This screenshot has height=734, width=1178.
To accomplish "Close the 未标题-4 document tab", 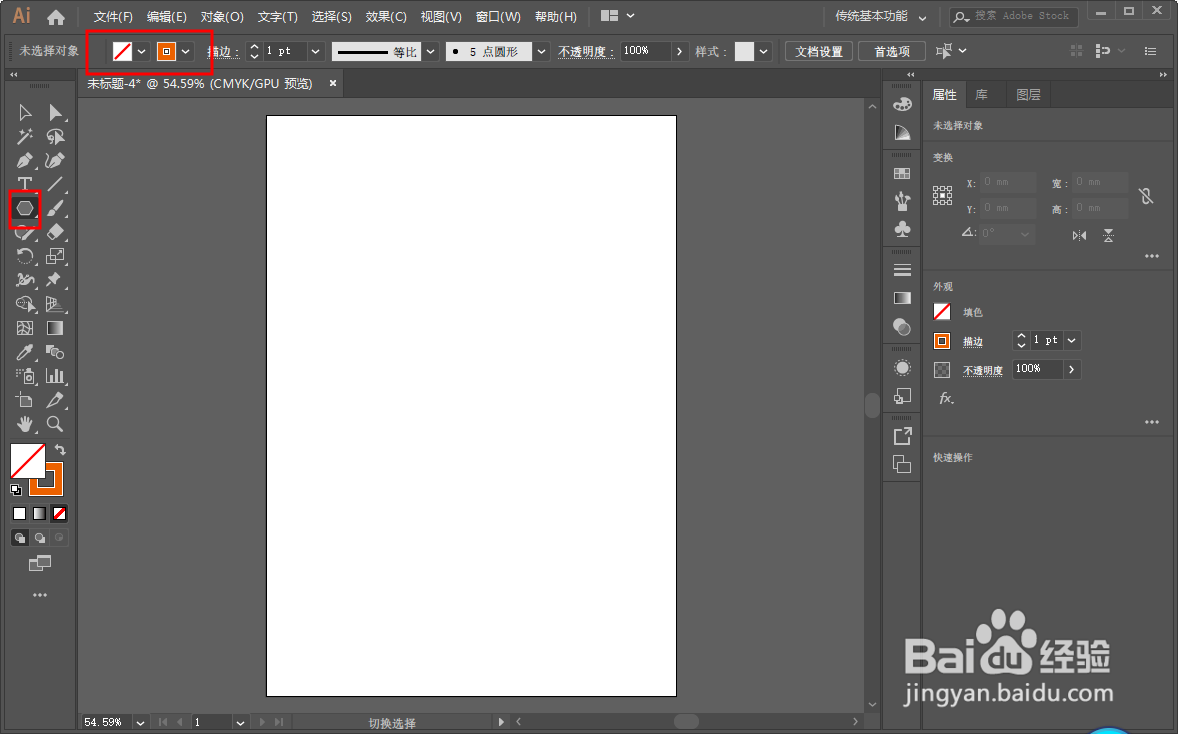I will click(333, 83).
